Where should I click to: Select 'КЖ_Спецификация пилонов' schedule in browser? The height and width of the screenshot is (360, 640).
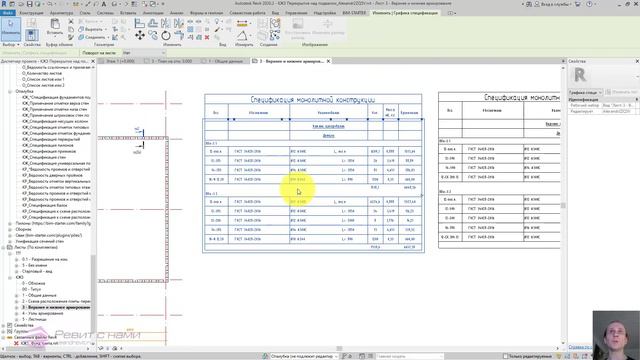(x=48, y=145)
